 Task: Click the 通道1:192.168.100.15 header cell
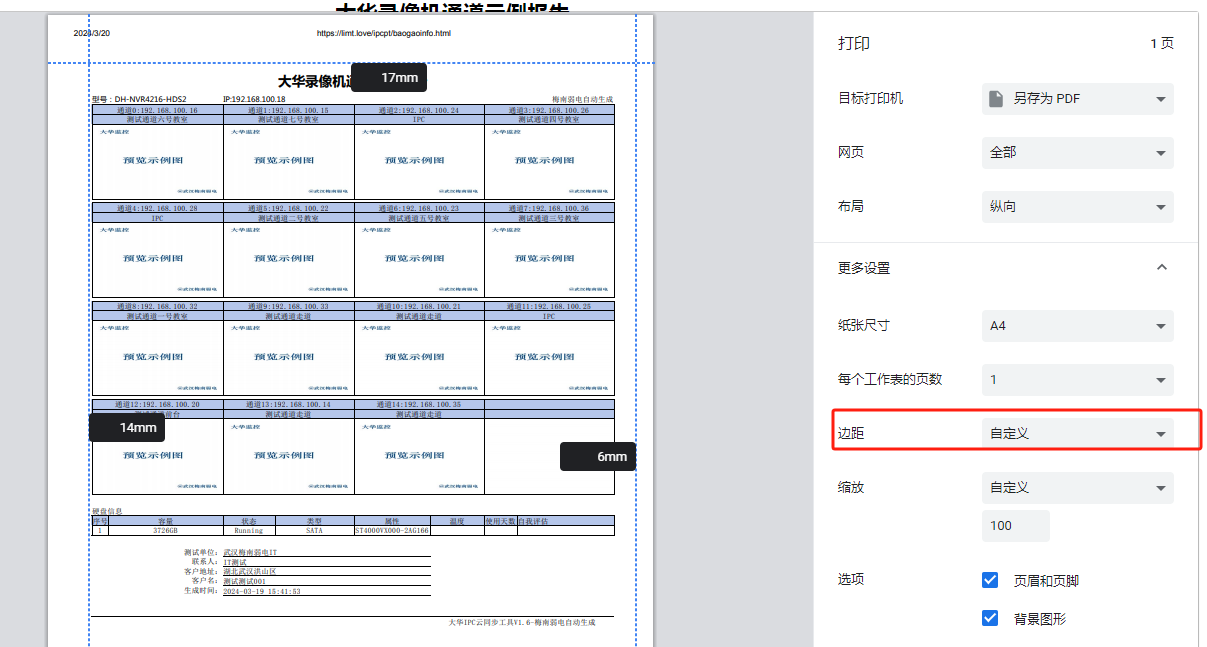288,110
